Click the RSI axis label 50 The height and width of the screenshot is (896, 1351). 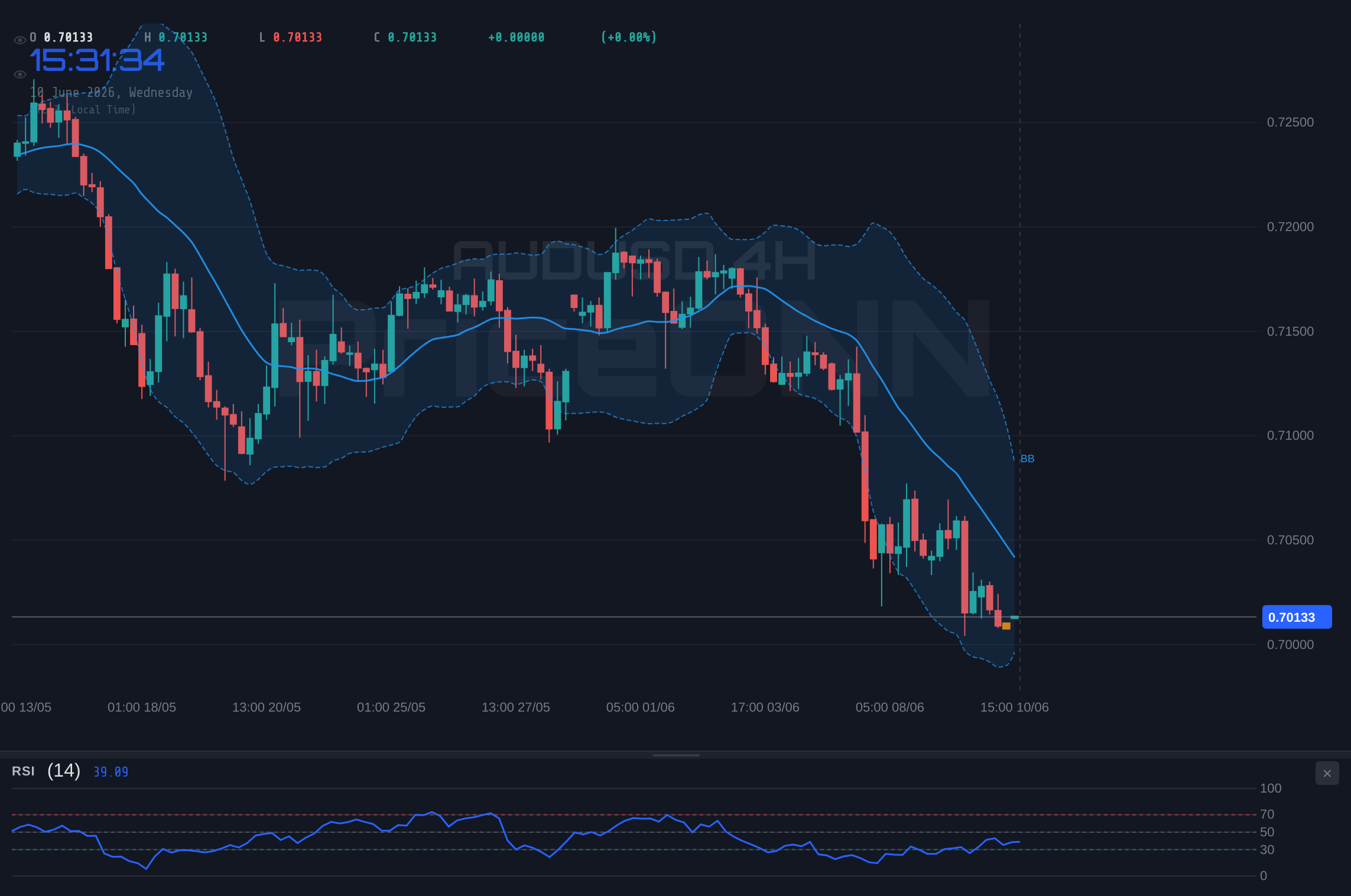point(1267,832)
